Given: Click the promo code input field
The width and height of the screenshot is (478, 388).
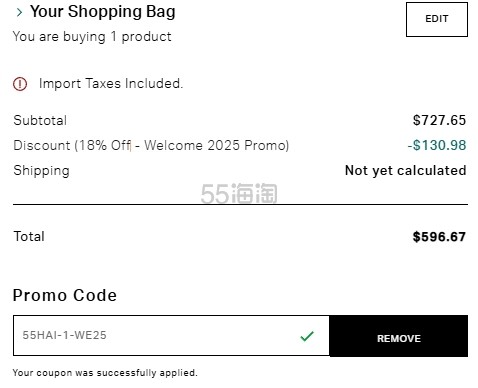Looking at the screenshot, I should pos(171,335).
